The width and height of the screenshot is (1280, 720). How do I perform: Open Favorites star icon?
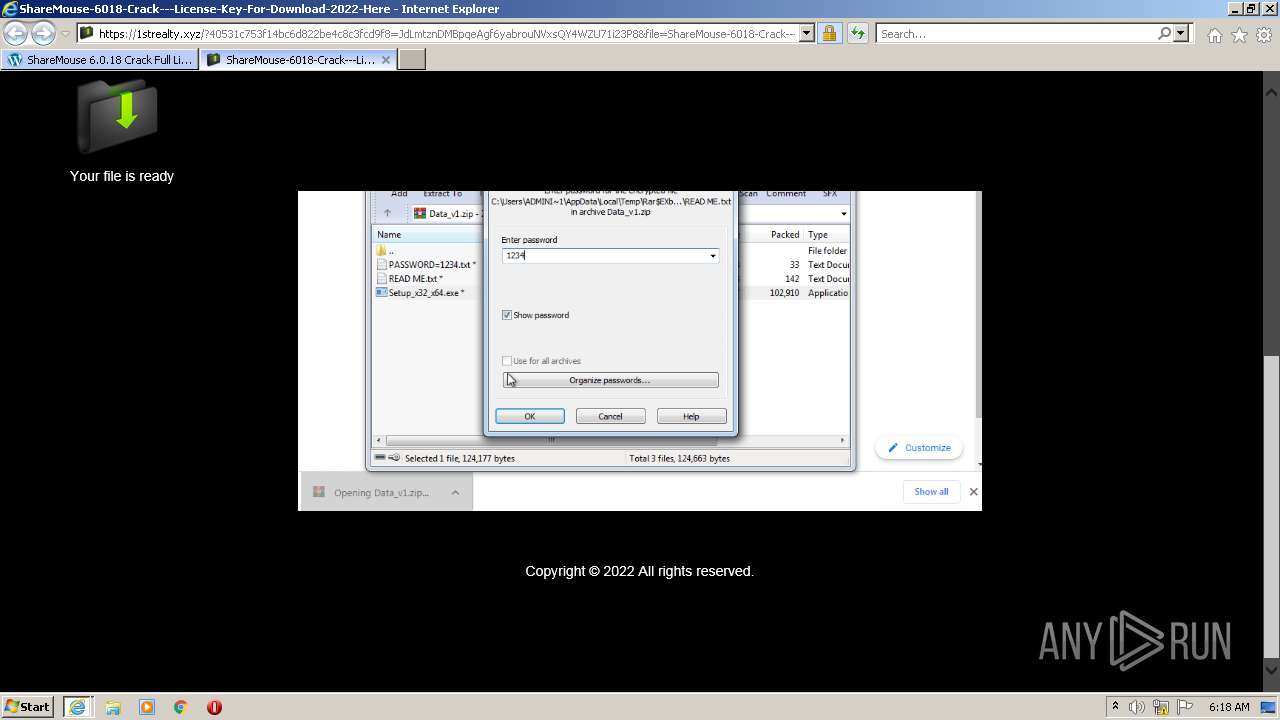(x=1239, y=35)
